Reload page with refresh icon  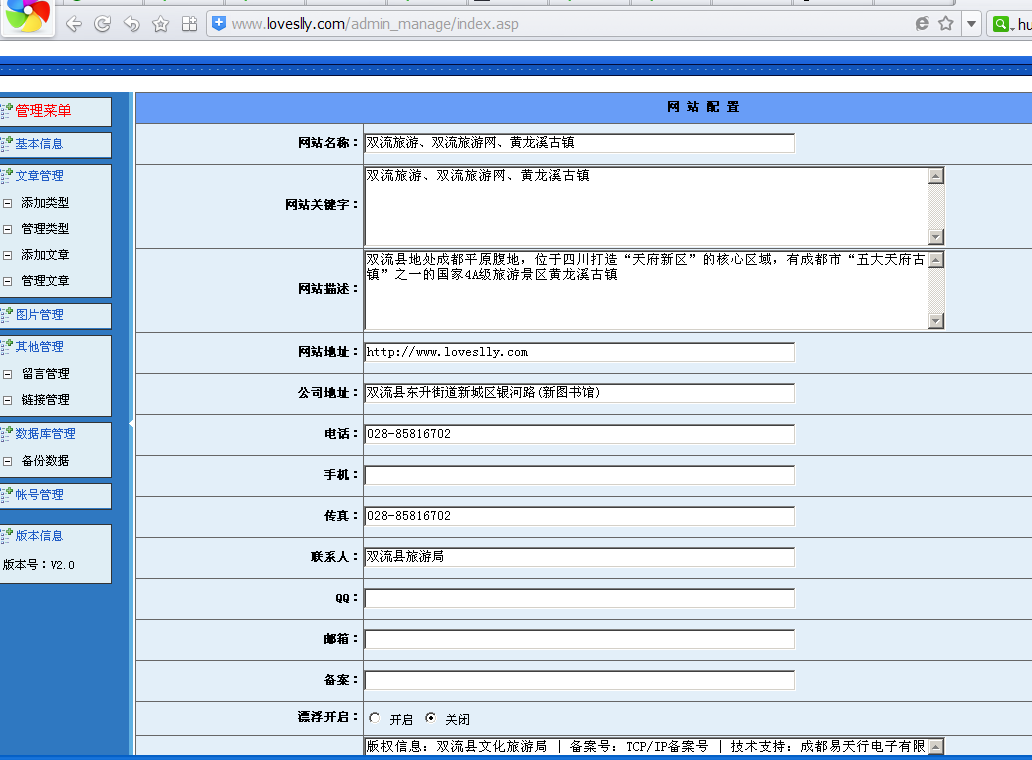pyautogui.click(x=103, y=24)
